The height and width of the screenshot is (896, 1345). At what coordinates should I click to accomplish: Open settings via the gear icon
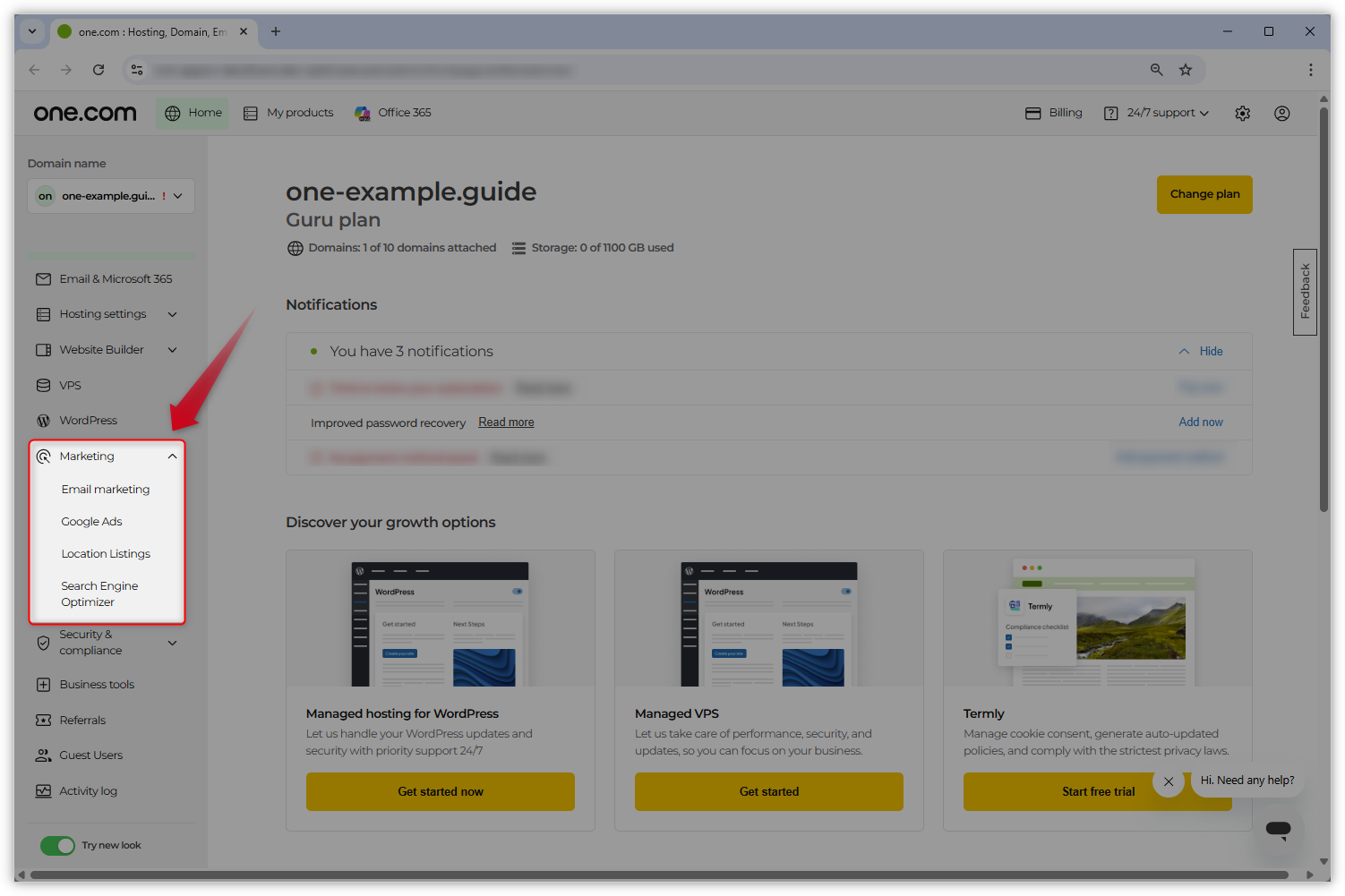tap(1242, 114)
